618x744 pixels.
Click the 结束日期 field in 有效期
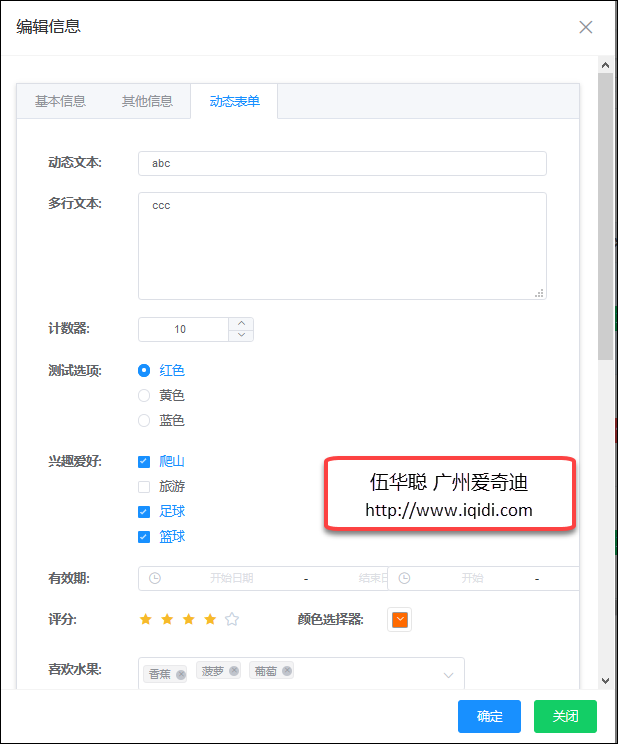tap(373, 578)
